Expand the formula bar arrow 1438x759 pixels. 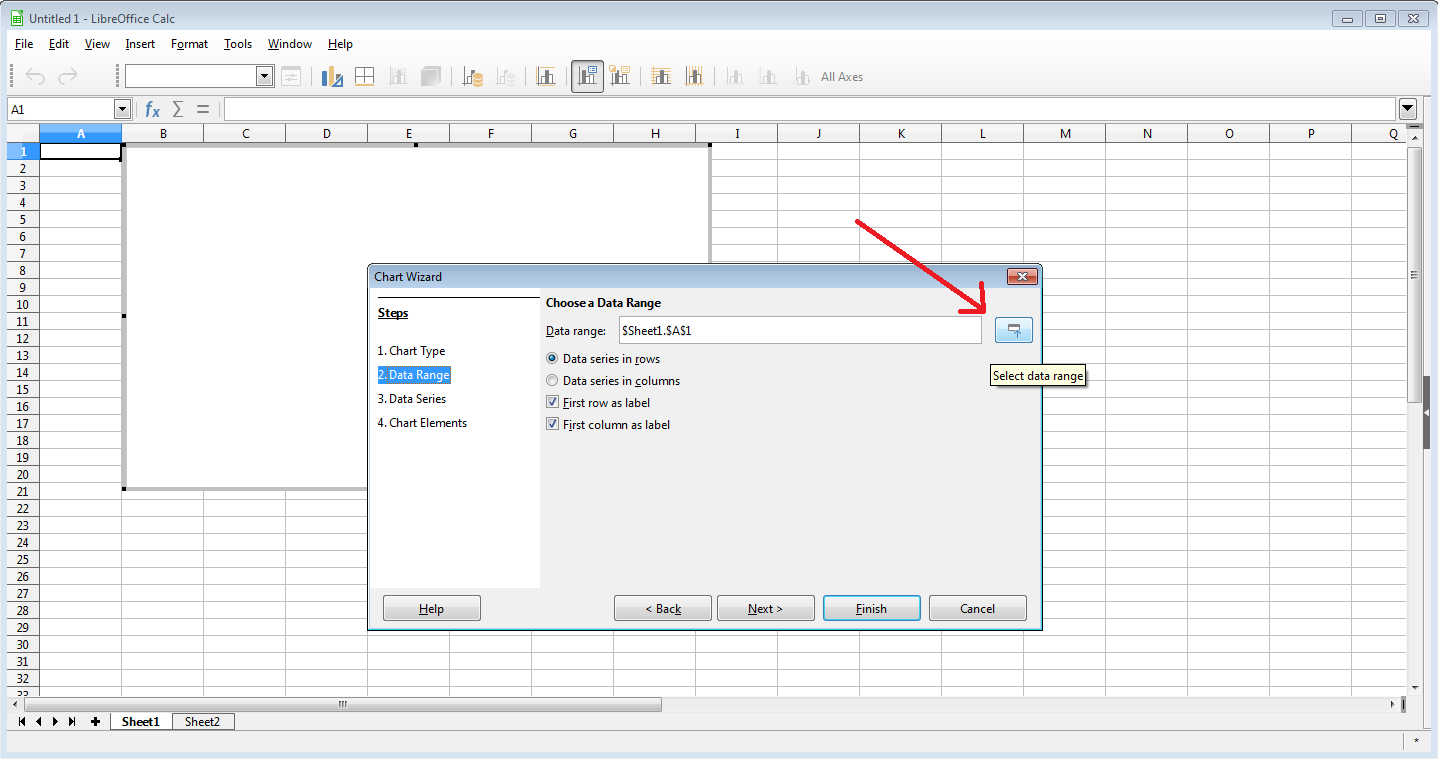click(1408, 109)
